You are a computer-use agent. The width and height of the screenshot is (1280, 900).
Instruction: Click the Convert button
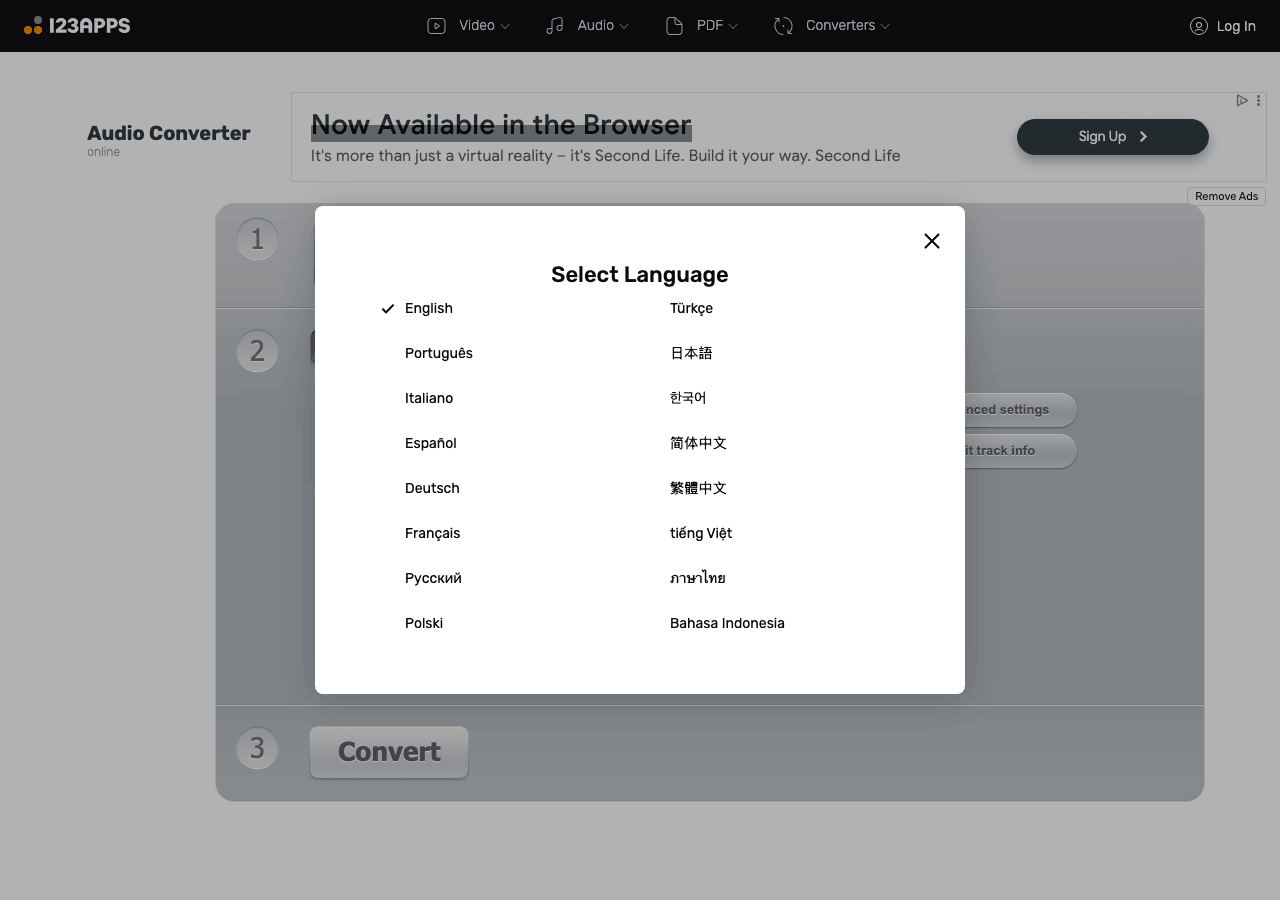click(x=389, y=752)
